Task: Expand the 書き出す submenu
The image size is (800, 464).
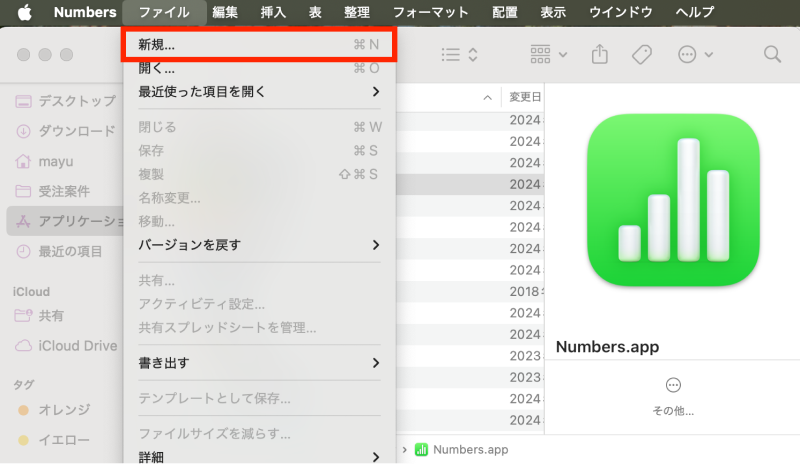Action: 259,363
